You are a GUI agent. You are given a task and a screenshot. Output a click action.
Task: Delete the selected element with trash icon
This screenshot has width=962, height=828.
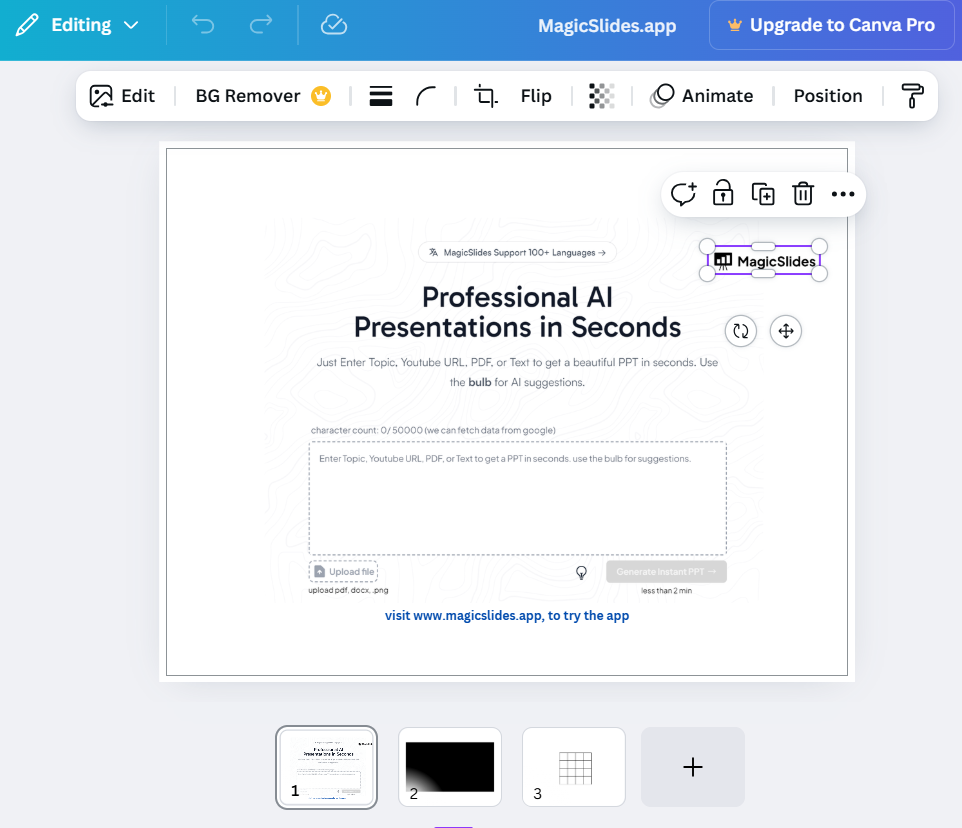(x=802, y=194)
